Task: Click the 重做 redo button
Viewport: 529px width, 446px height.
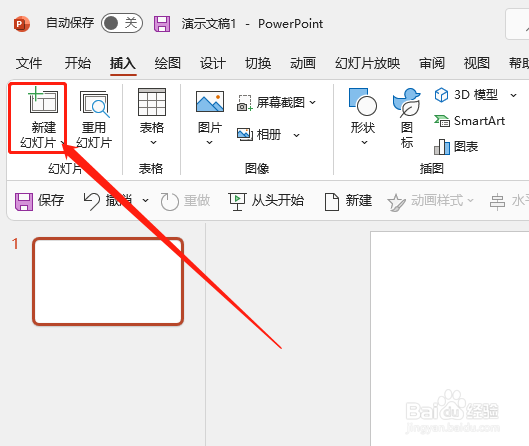Action: pyautogui.click(x=185, y=201)
